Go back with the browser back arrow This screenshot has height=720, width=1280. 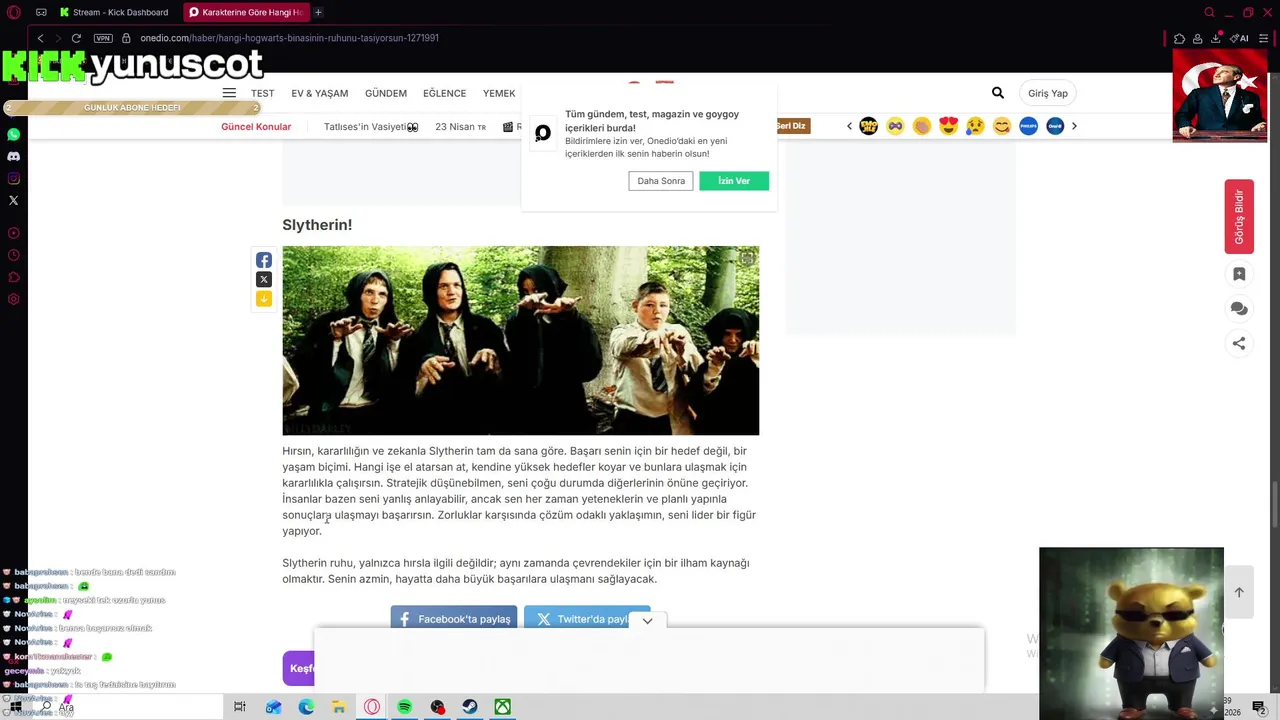pos(40,38)
